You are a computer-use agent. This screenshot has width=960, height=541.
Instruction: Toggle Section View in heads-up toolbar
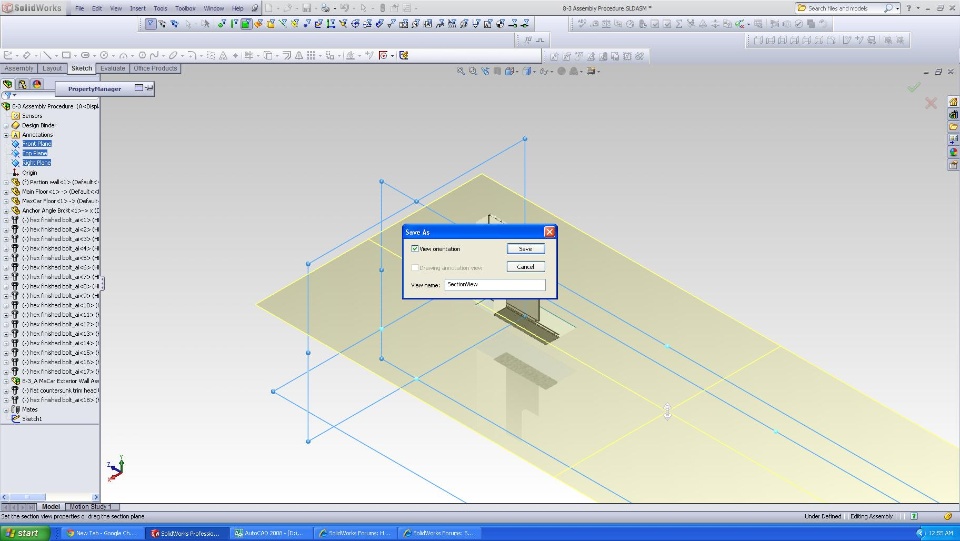coord(497,72)
